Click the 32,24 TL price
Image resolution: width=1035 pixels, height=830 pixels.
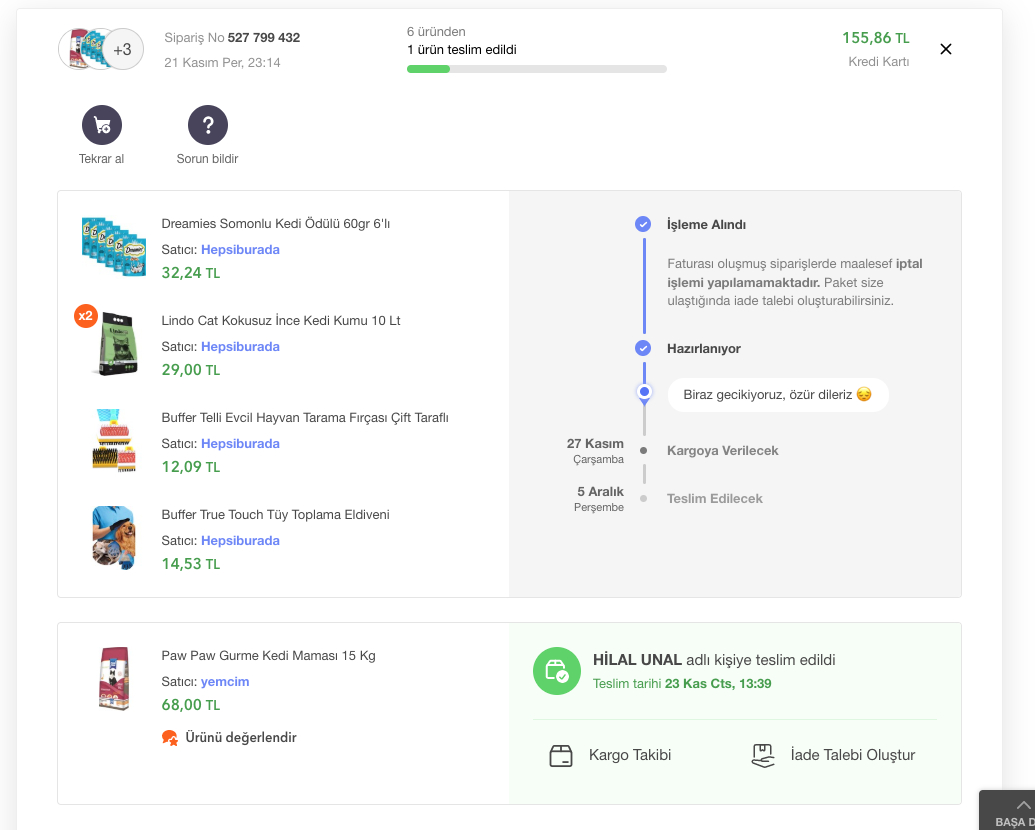click(191, 273)
